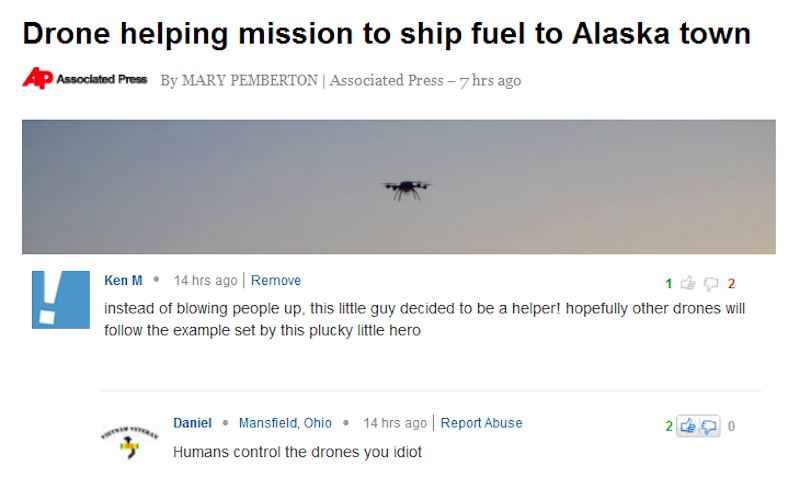Click the timestamp on Daniel's reply
The width and height of the screenshot is (800, 500).
(x=394, y=423)
